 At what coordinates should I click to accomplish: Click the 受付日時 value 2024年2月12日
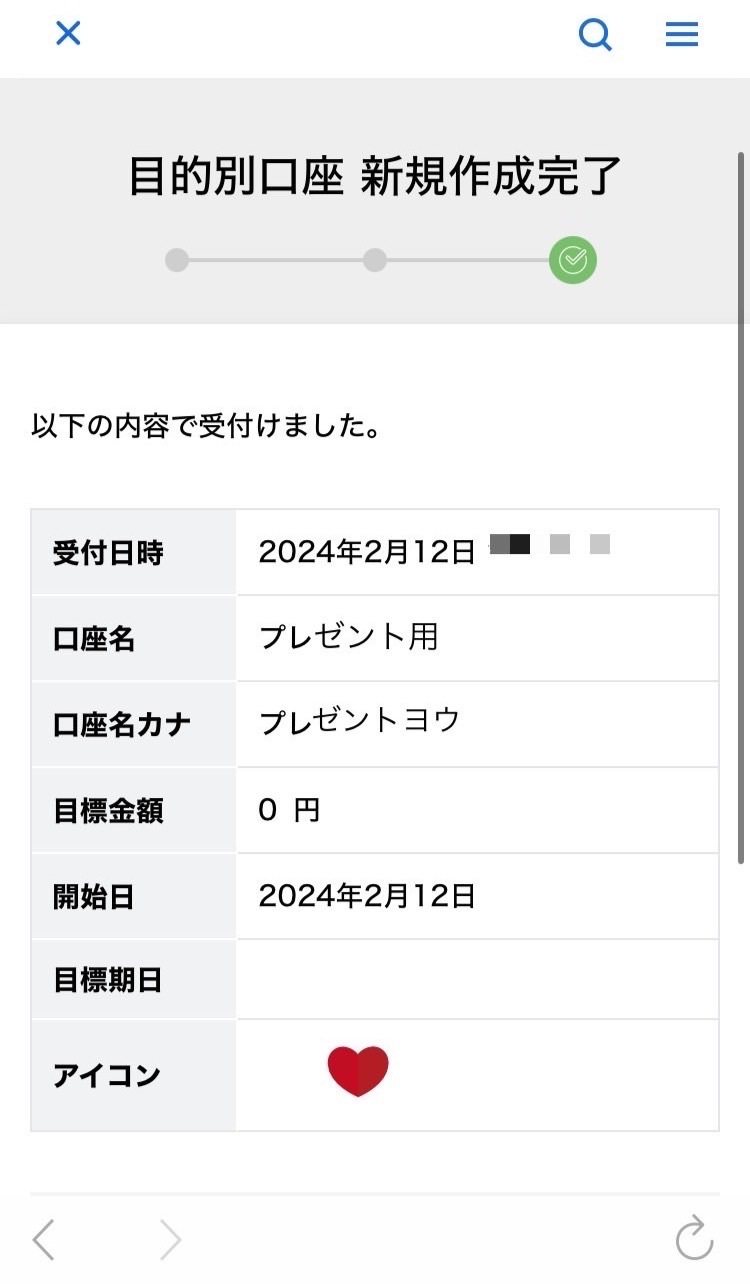click(x=367, y=552)
